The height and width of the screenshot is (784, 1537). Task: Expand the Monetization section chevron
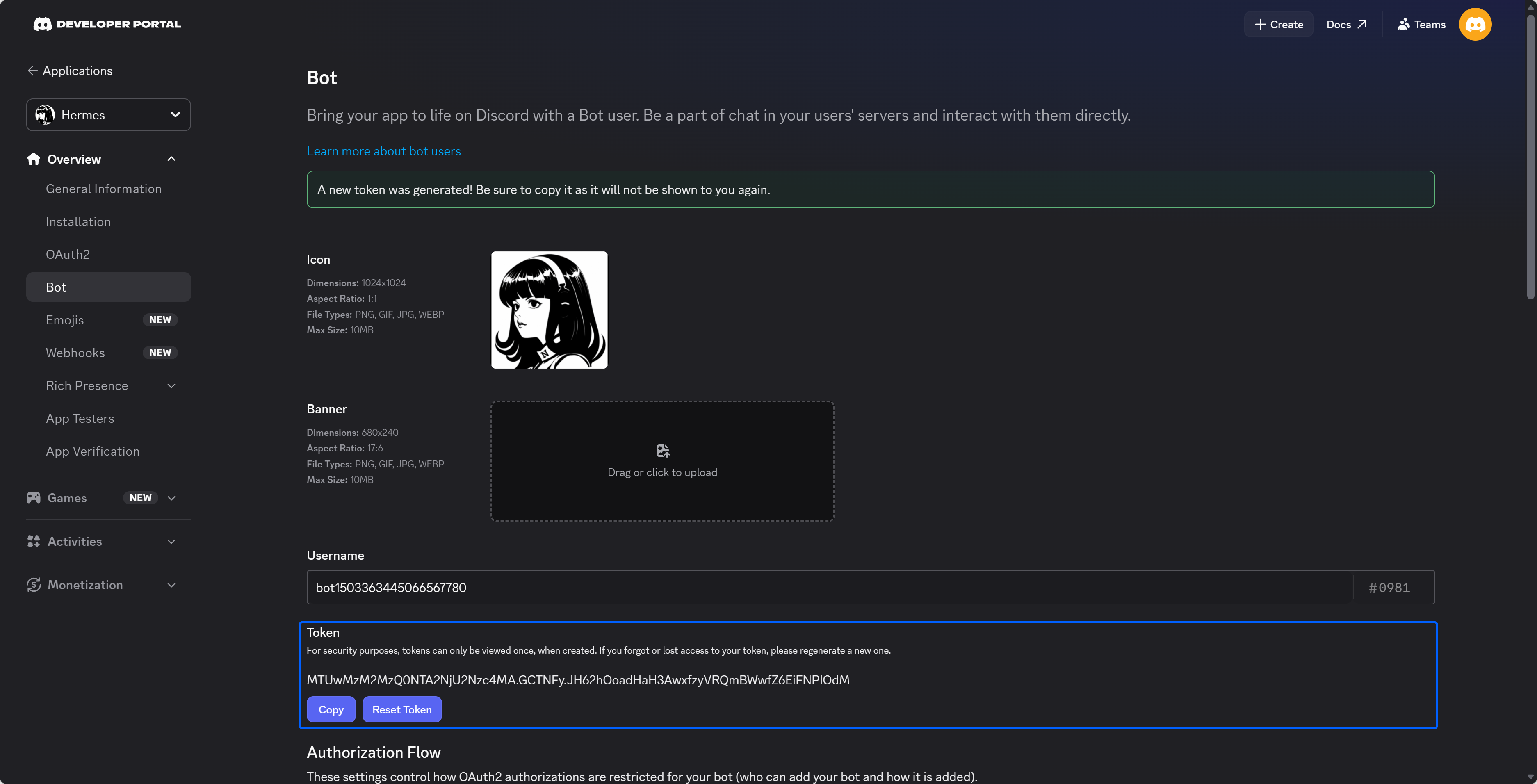(171, 585)
